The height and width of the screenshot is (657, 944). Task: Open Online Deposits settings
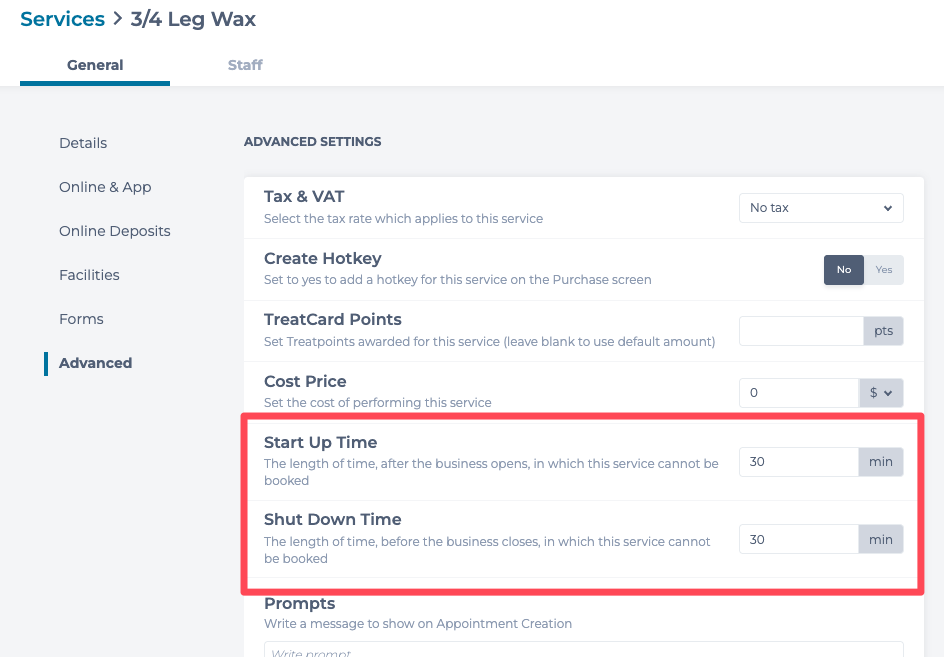pos(114,231)
